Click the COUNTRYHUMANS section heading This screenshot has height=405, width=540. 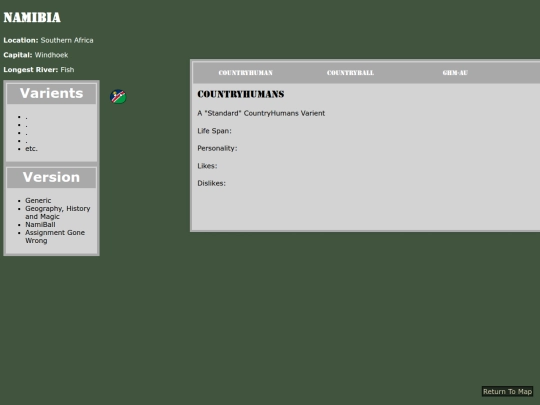(241, 94)
